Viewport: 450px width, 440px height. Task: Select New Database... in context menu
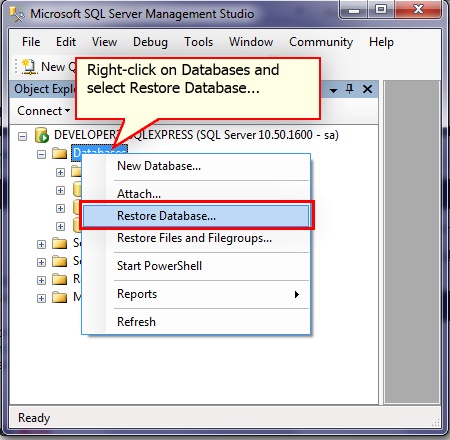(196, 166)
